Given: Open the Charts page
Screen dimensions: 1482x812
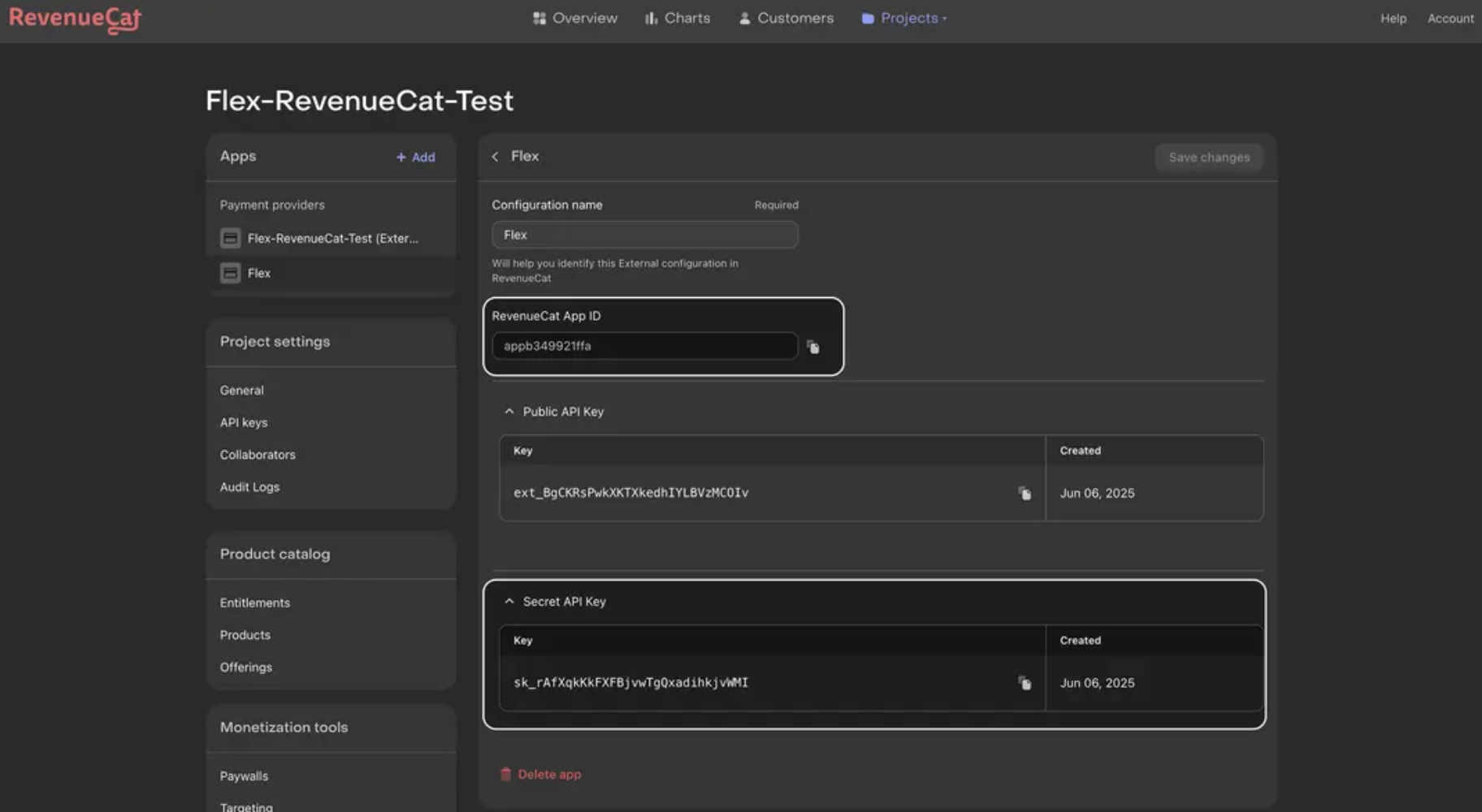Looking at the screenshot, I should tap(677, 18).
